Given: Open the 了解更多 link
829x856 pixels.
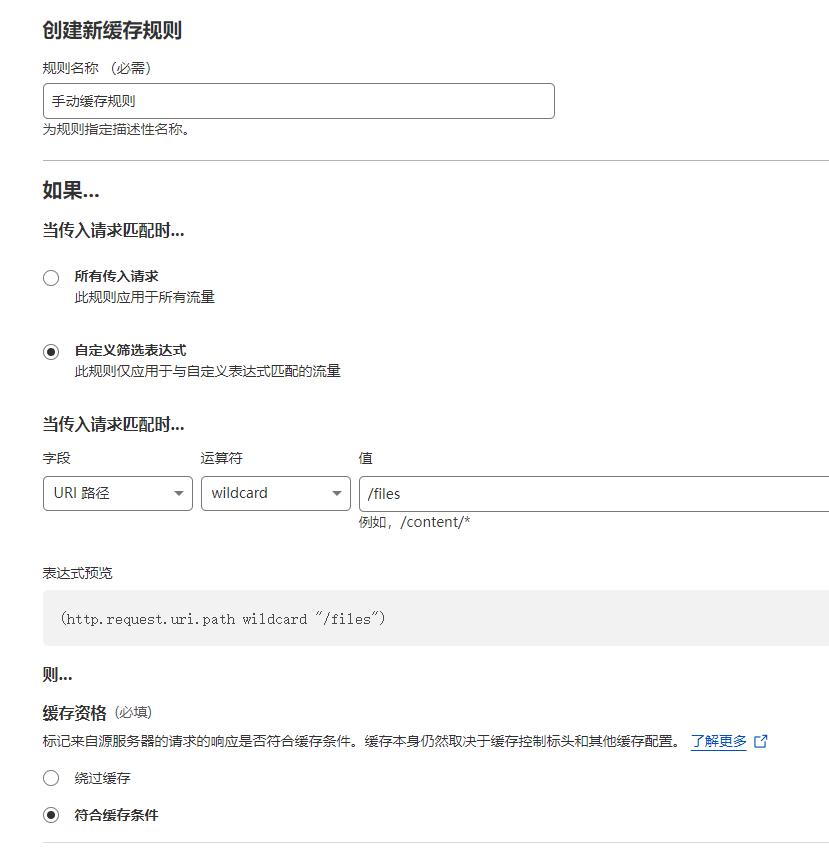Looking at the screenshot, I should coord(718,741).
